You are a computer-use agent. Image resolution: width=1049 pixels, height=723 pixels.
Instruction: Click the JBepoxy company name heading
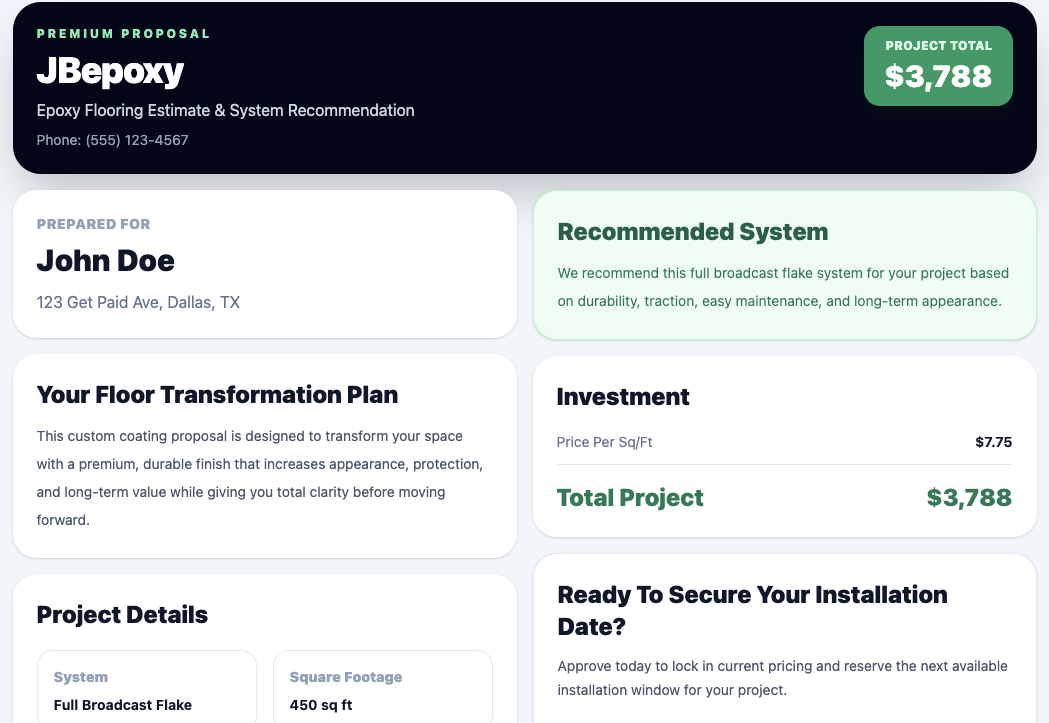[110, 72]
